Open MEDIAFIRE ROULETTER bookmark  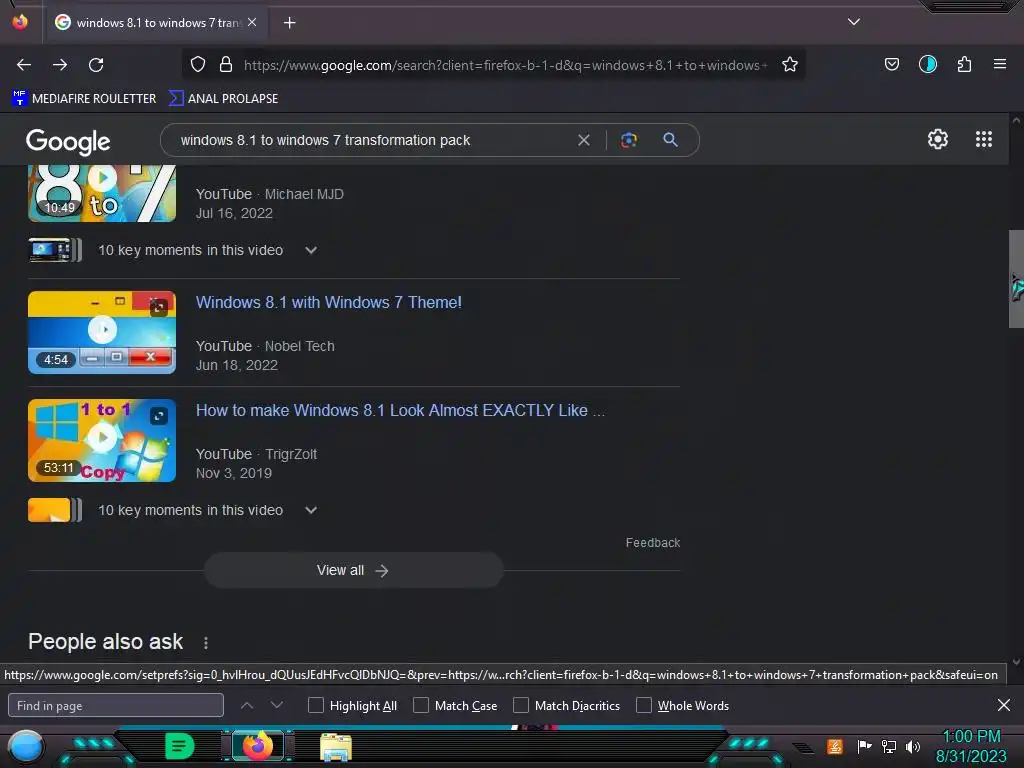pos(84,99)
